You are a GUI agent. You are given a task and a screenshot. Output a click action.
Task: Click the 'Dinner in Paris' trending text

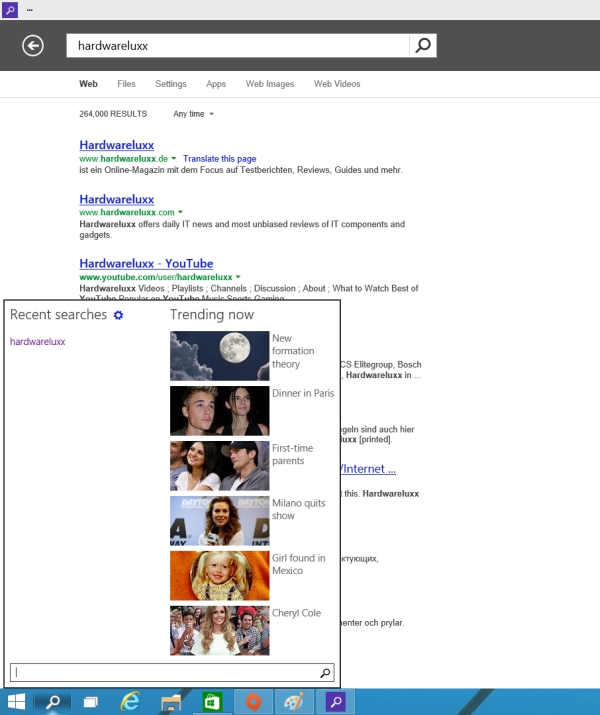click(x=303, y=393)
